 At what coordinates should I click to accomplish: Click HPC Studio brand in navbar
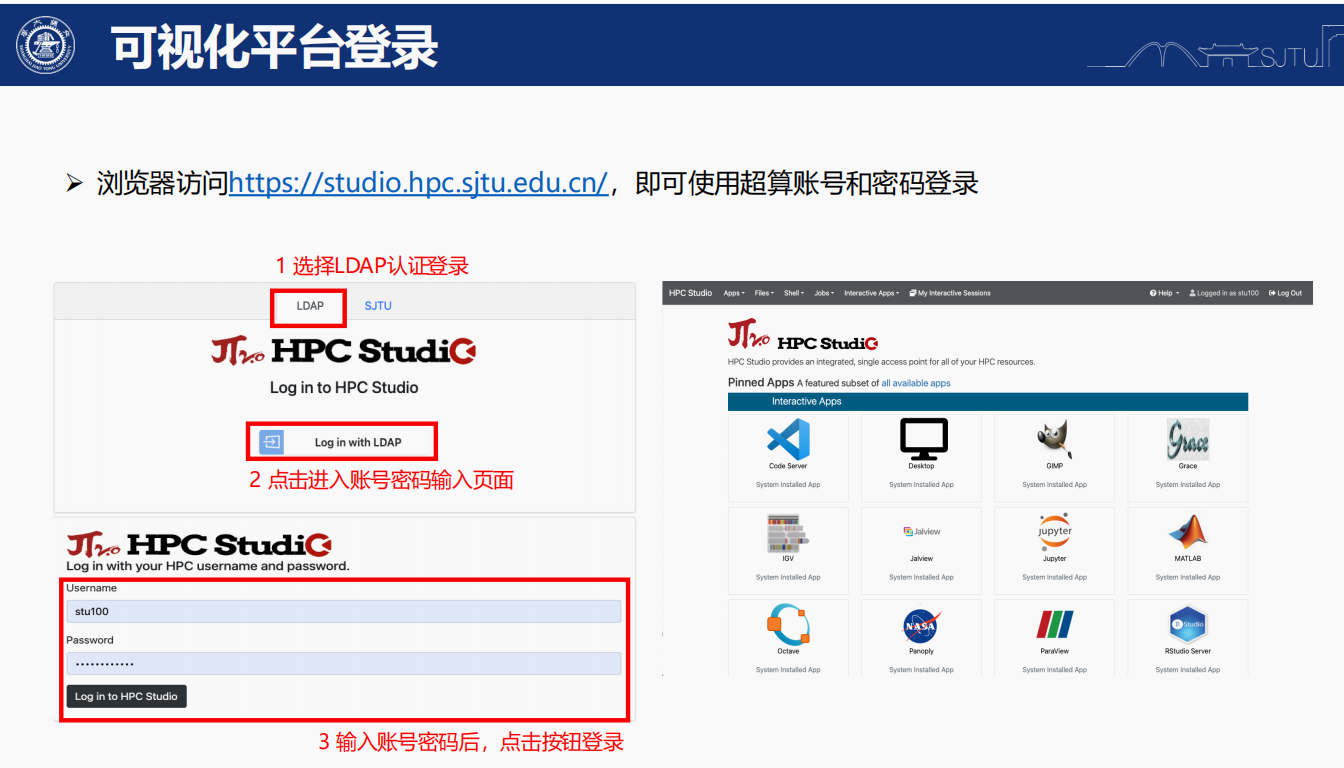690,293
